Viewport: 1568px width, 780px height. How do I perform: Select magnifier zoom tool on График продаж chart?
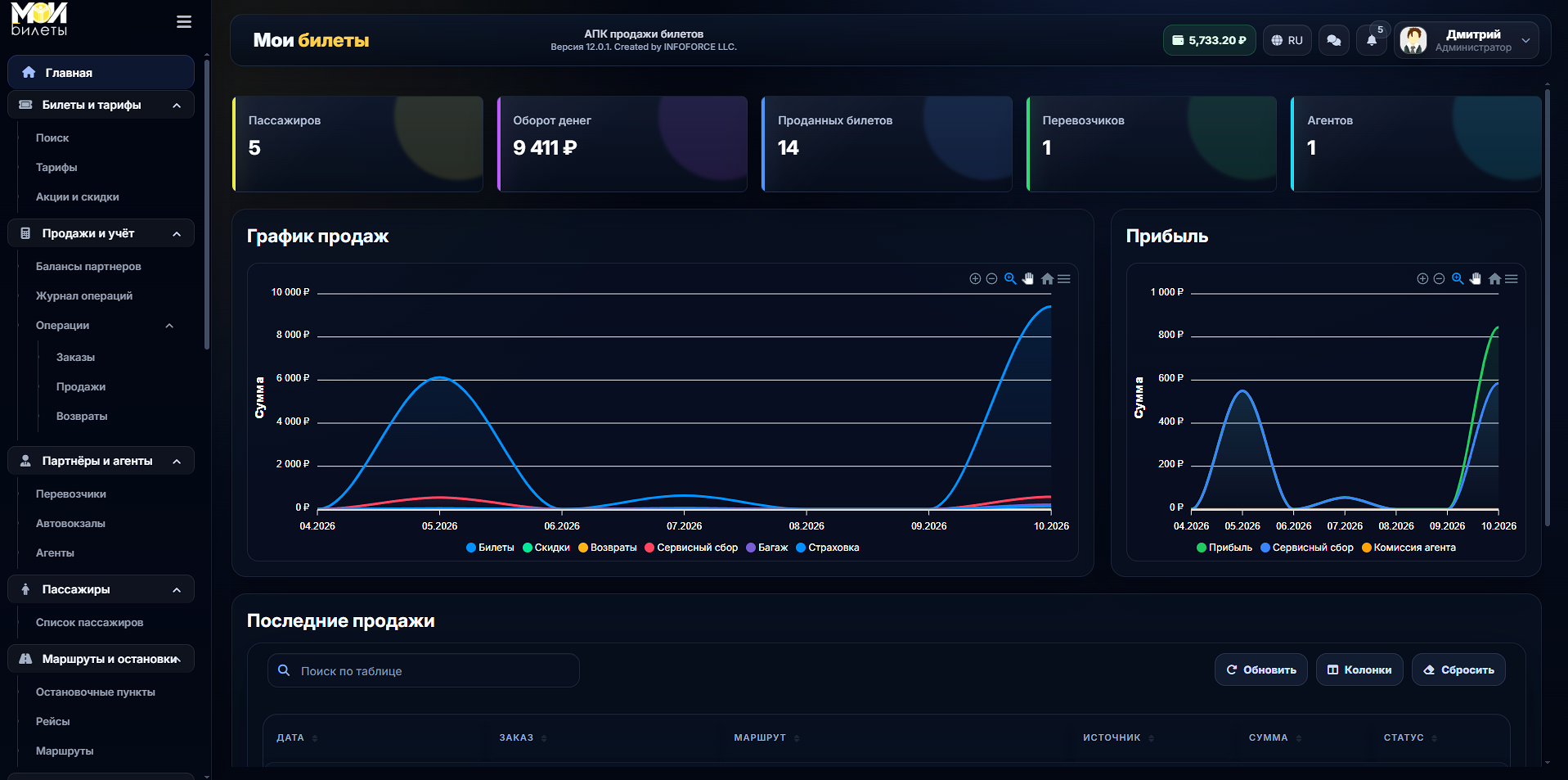(1010, 279)
